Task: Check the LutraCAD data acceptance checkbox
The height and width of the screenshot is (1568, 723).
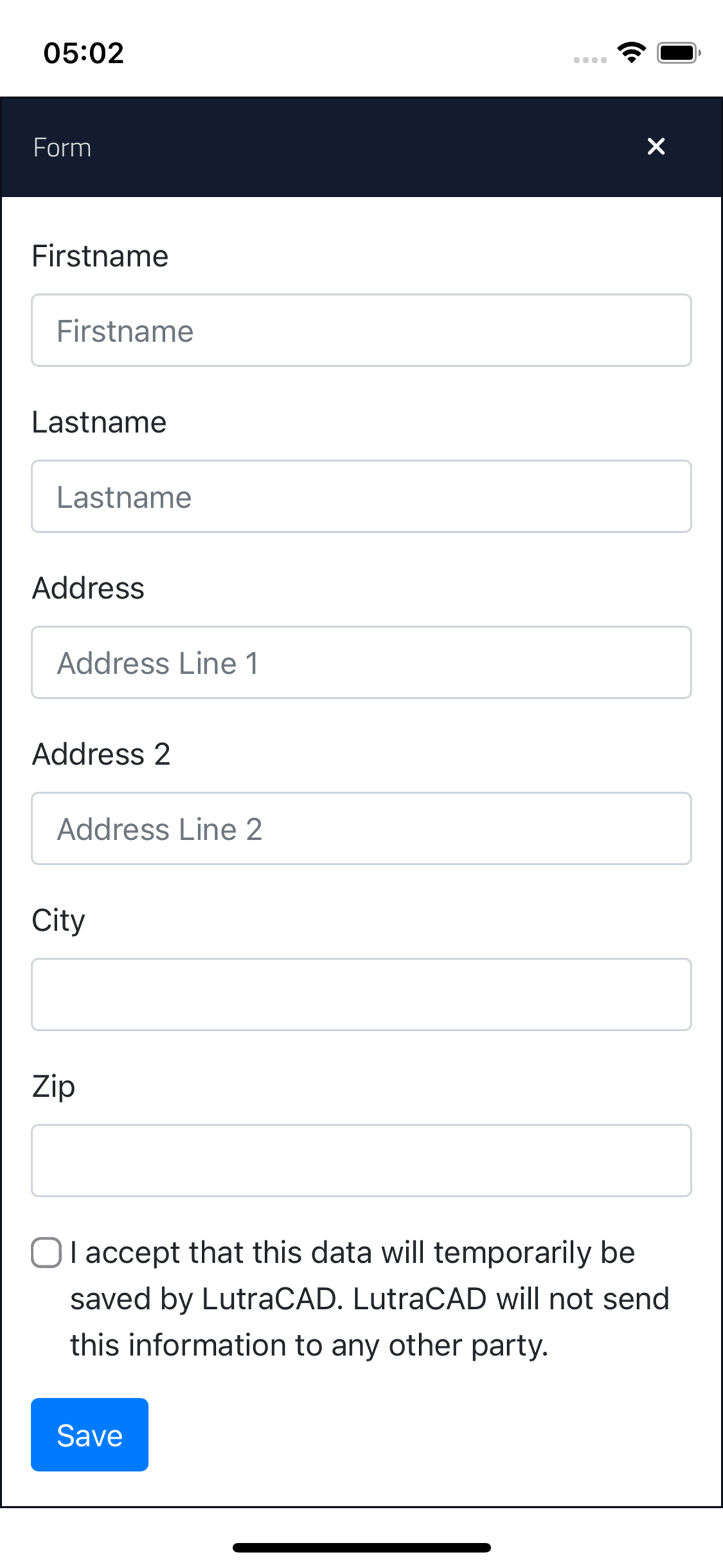Action: coord(47,1252)
